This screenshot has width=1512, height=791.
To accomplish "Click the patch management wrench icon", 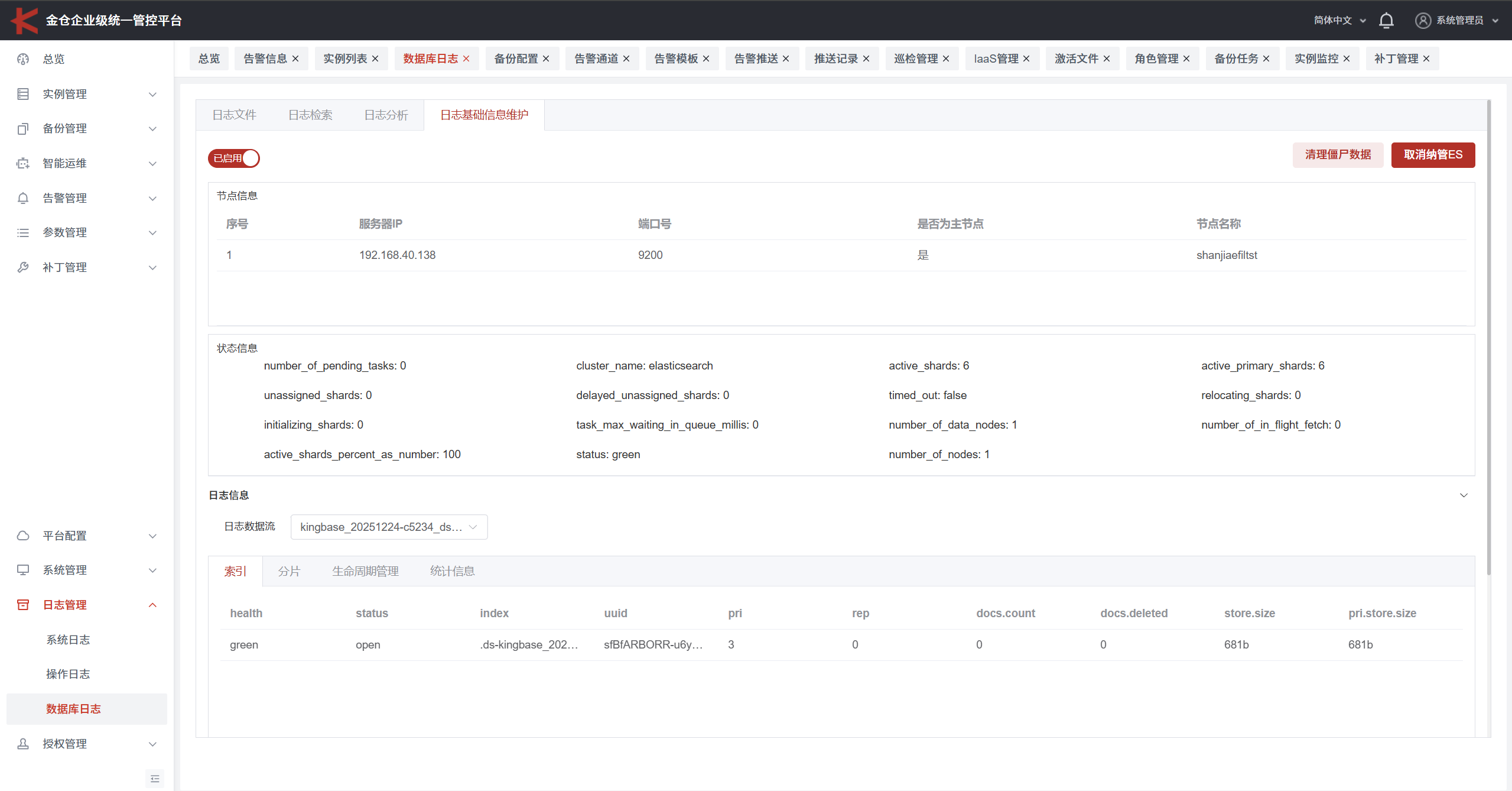I will [x=23, y=267].
